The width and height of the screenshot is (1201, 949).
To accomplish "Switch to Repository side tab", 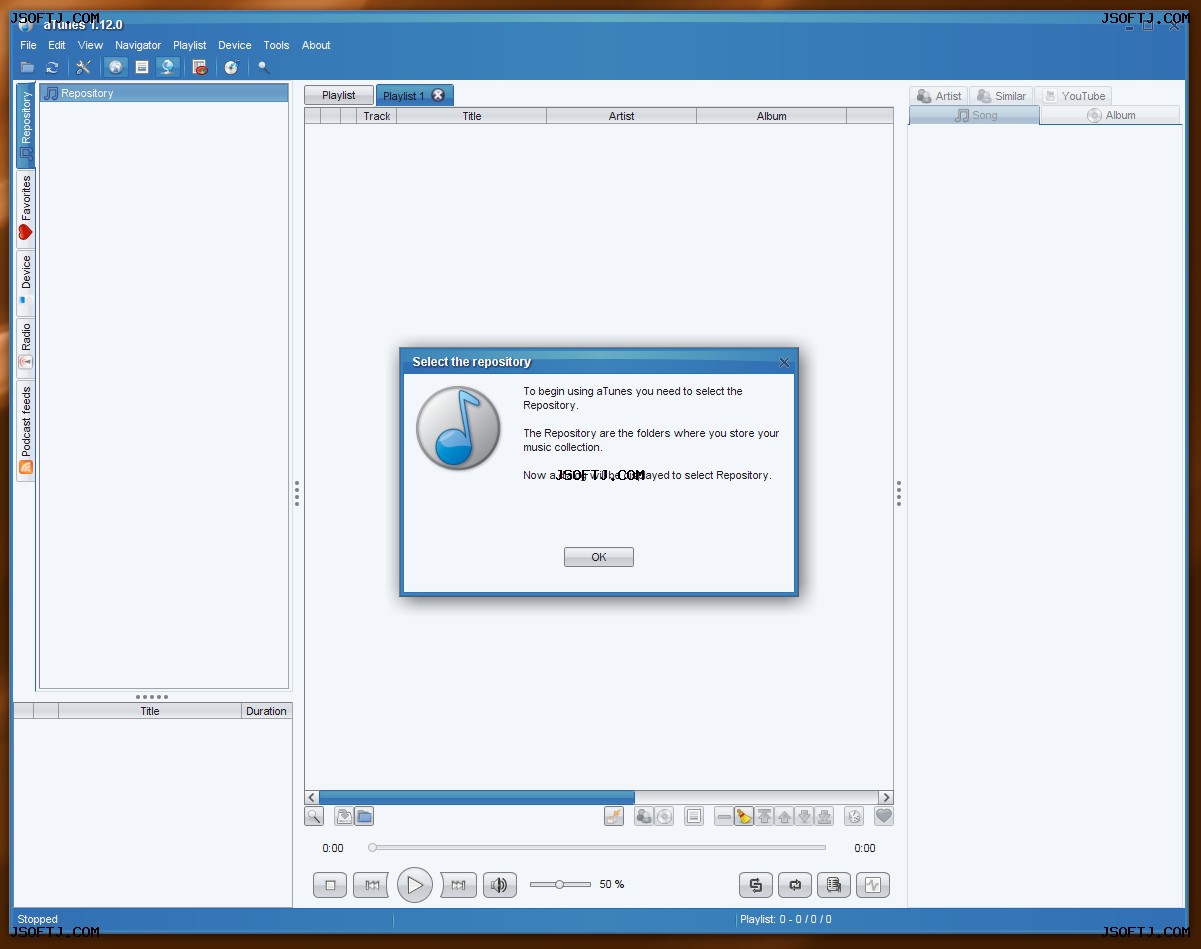I will coord(26,125).
